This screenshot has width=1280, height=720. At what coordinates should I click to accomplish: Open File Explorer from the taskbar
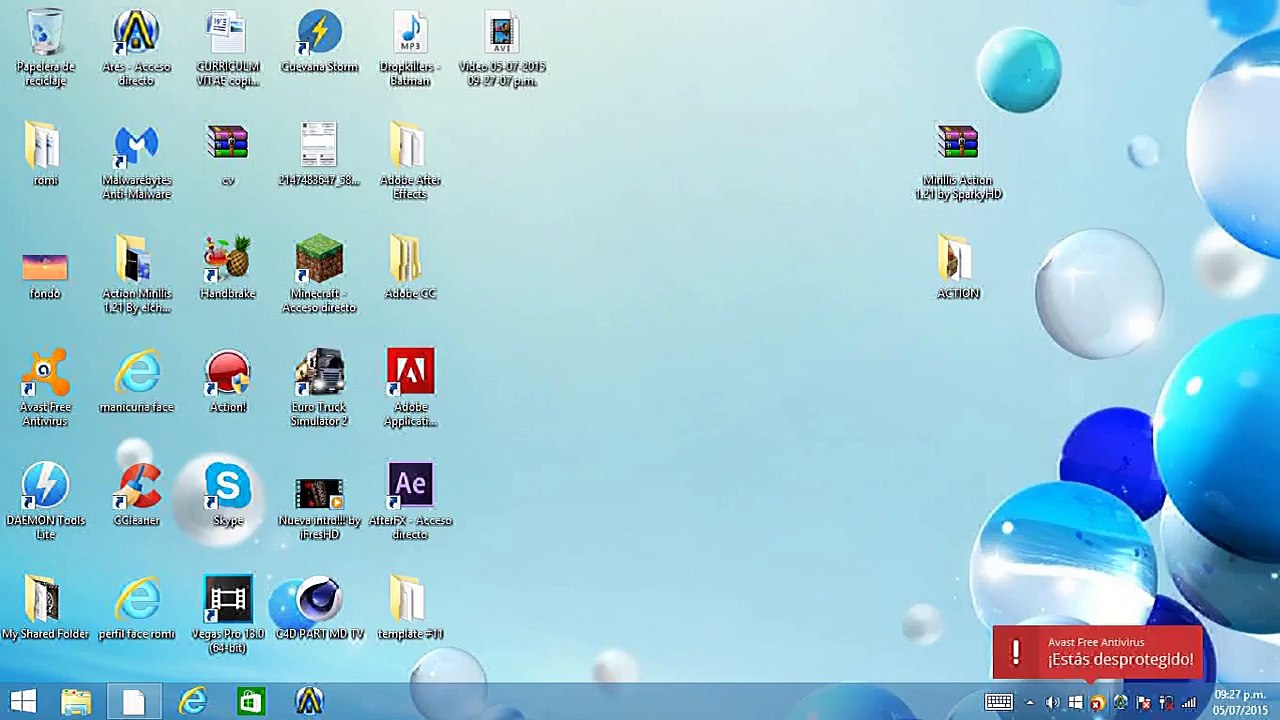pyautogui.click(x=76, y=702)
